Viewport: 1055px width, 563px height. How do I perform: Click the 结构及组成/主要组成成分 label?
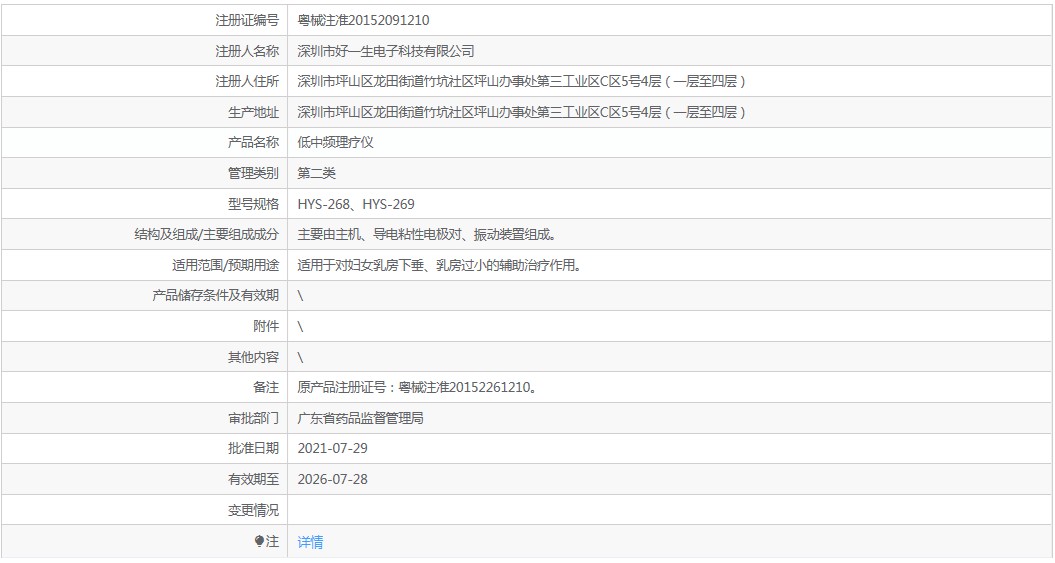point(207,235)
